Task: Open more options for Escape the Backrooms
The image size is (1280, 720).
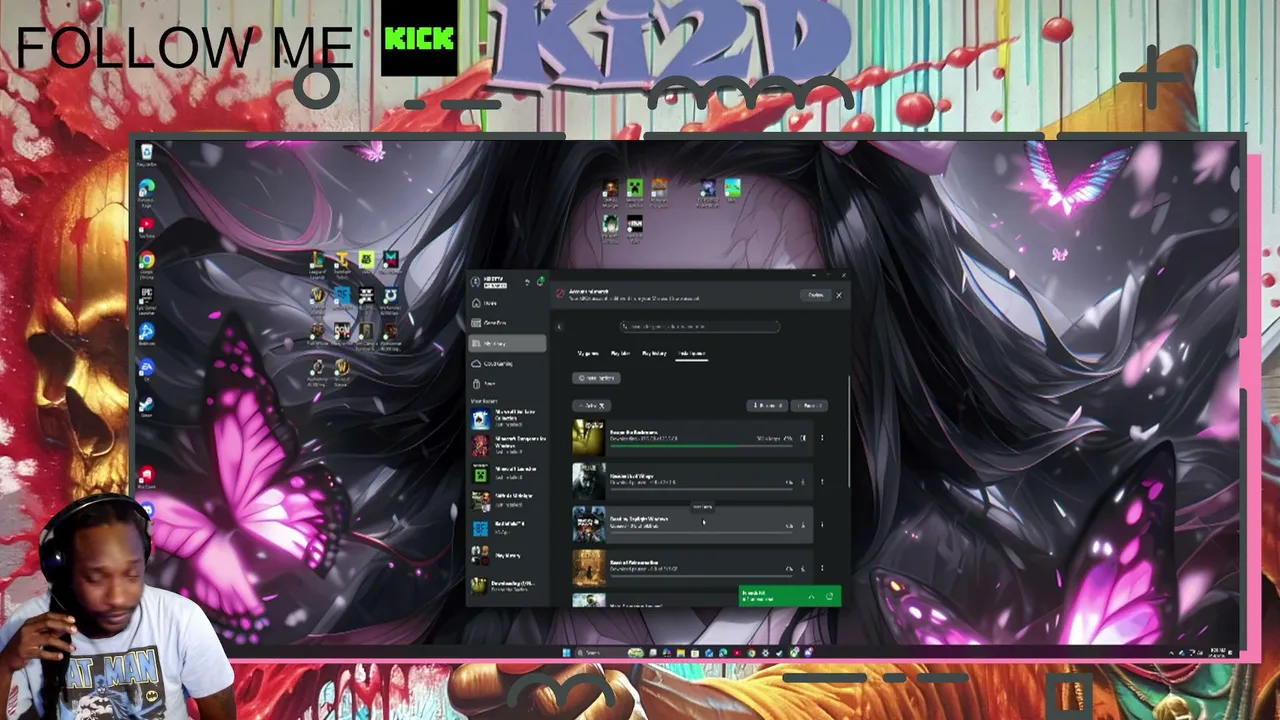Action: point(822,438)
